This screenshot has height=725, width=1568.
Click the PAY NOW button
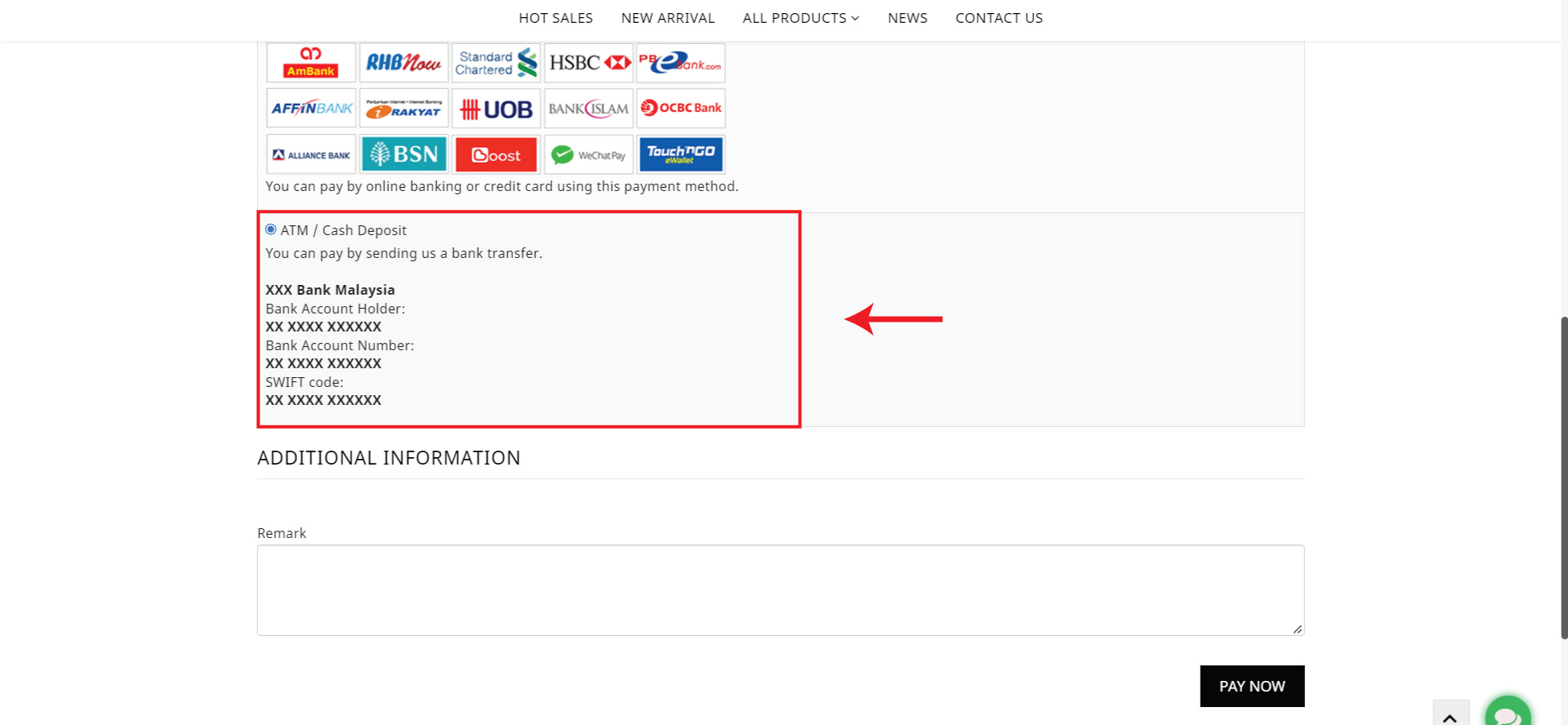point(1252,687)
